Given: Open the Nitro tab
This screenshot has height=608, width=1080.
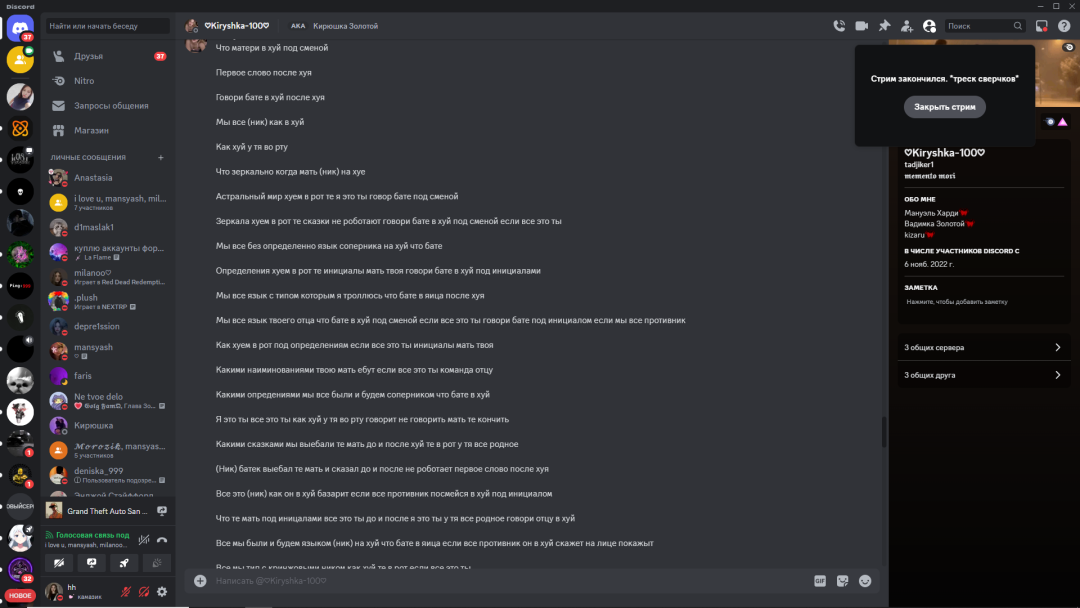Looking at the screenshot, I should point(84,81).
